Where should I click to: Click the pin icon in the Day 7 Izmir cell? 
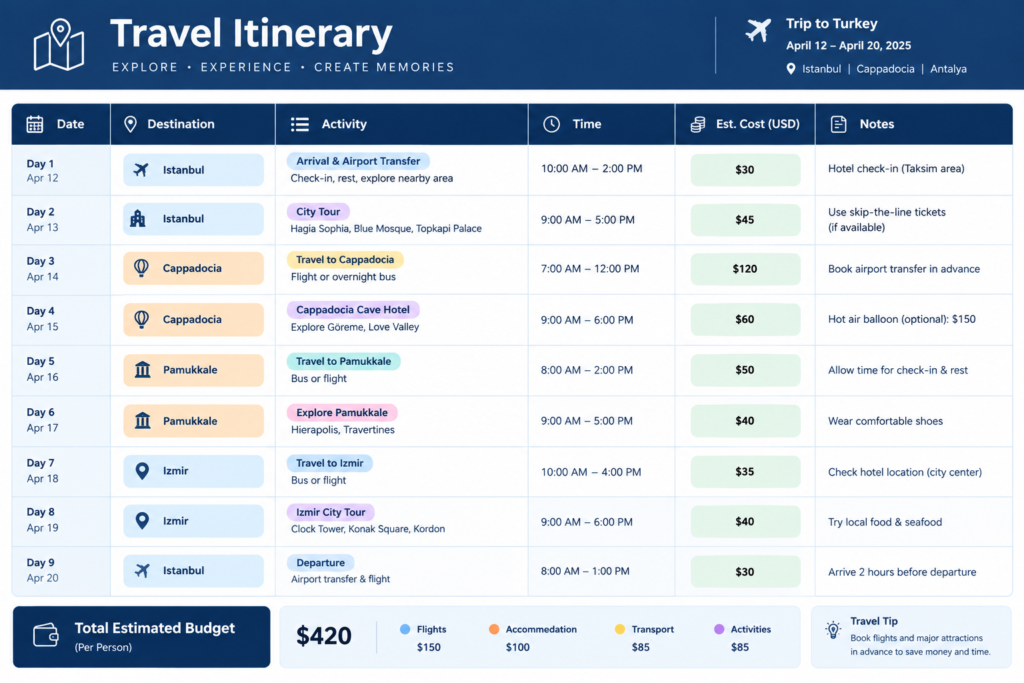tap(142, 471)
